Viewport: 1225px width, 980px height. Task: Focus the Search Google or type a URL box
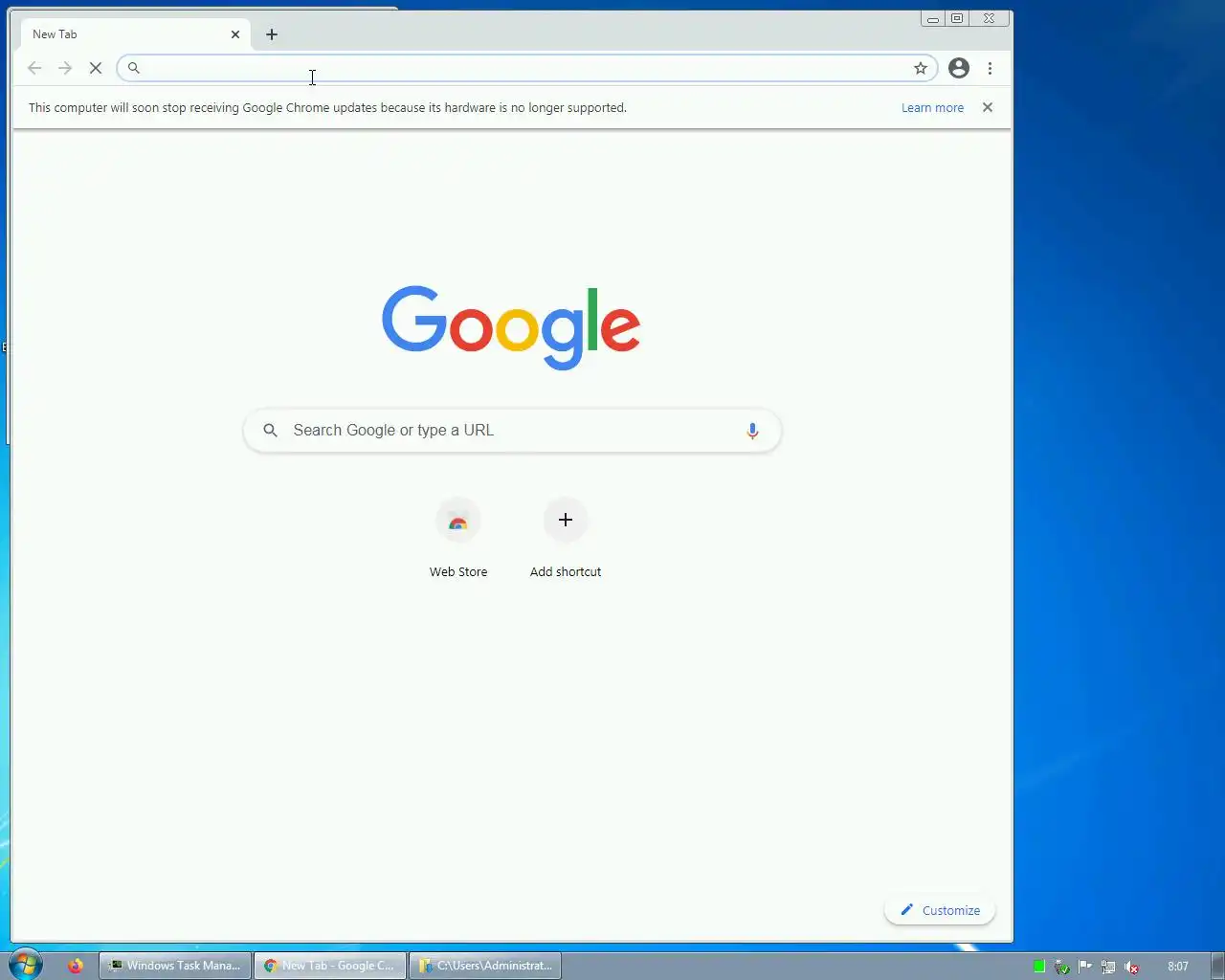tap(512, 431)
